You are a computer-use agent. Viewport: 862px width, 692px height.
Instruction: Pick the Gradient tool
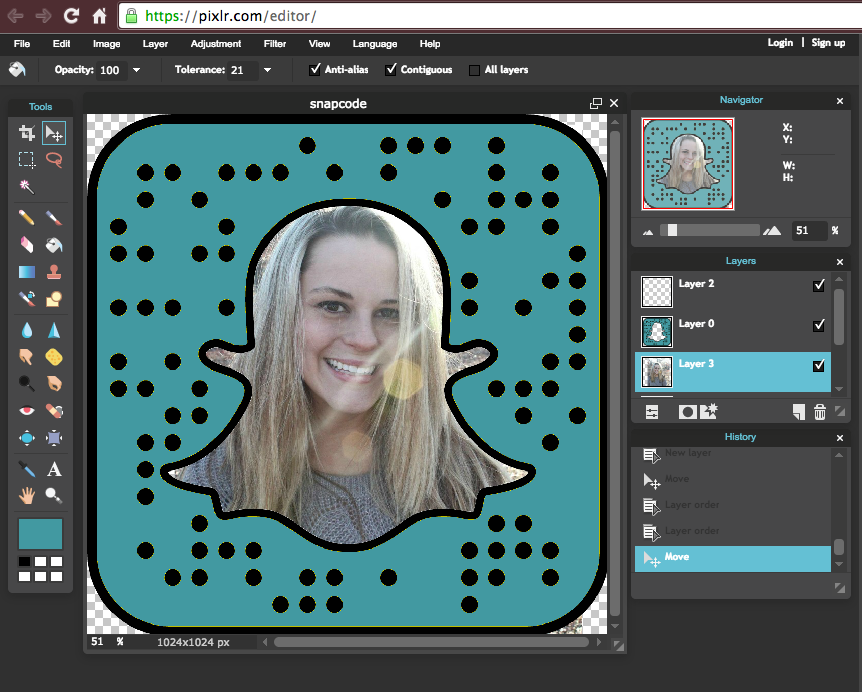(26, 272)
